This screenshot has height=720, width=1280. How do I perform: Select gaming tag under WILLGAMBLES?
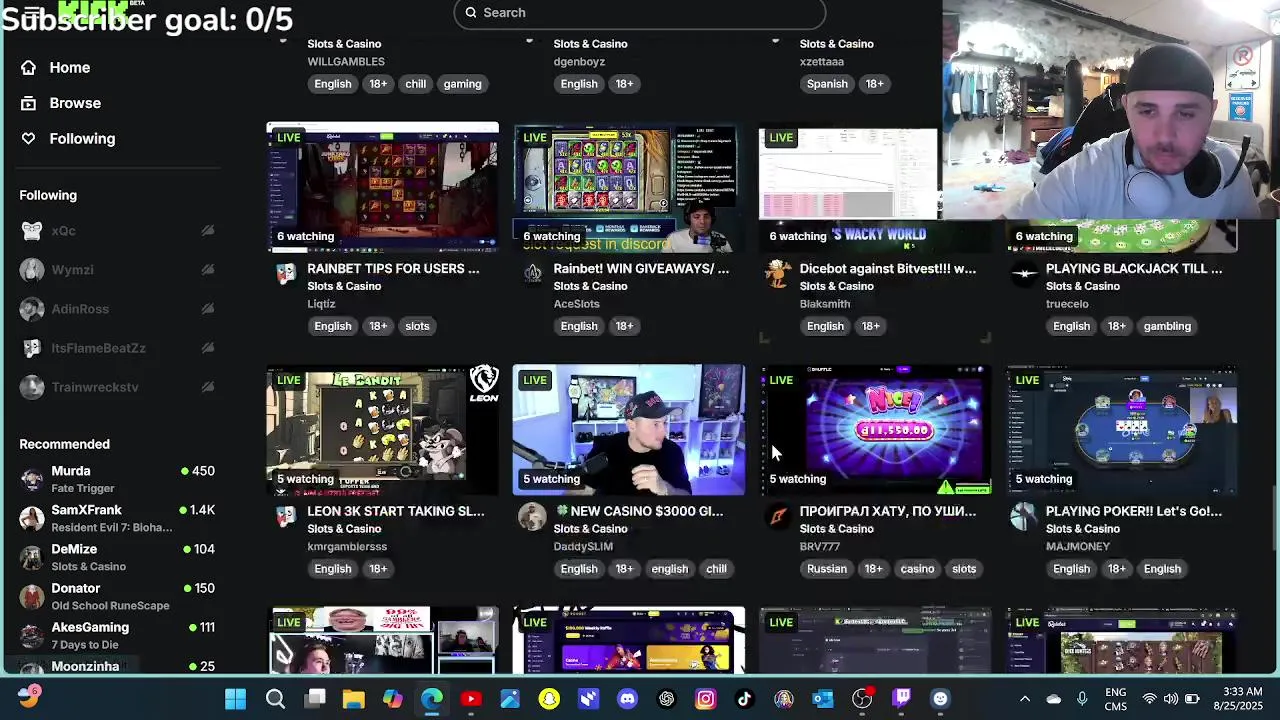(462, 84)
